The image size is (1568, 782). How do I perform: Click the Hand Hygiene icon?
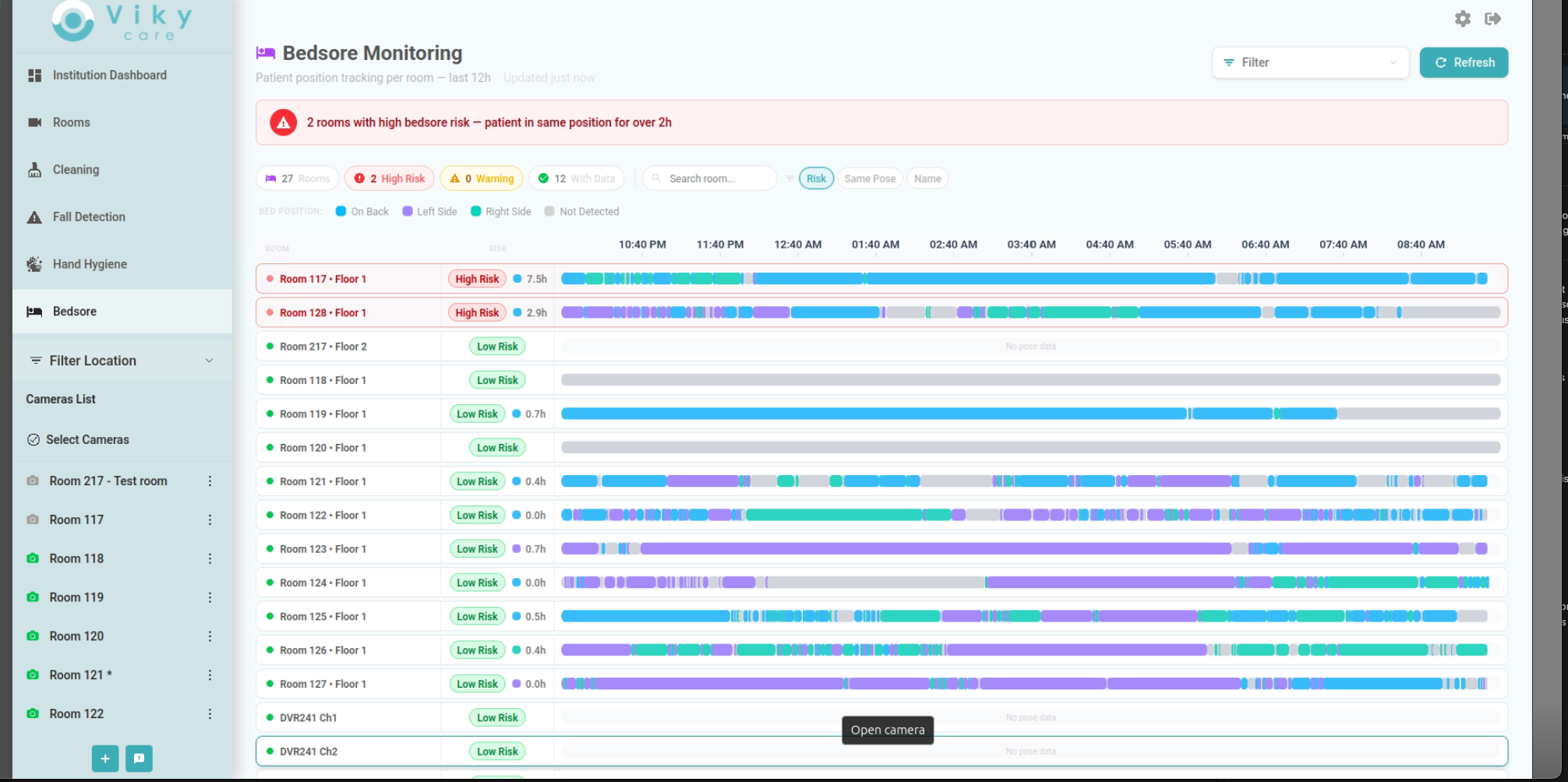[34, 264]
